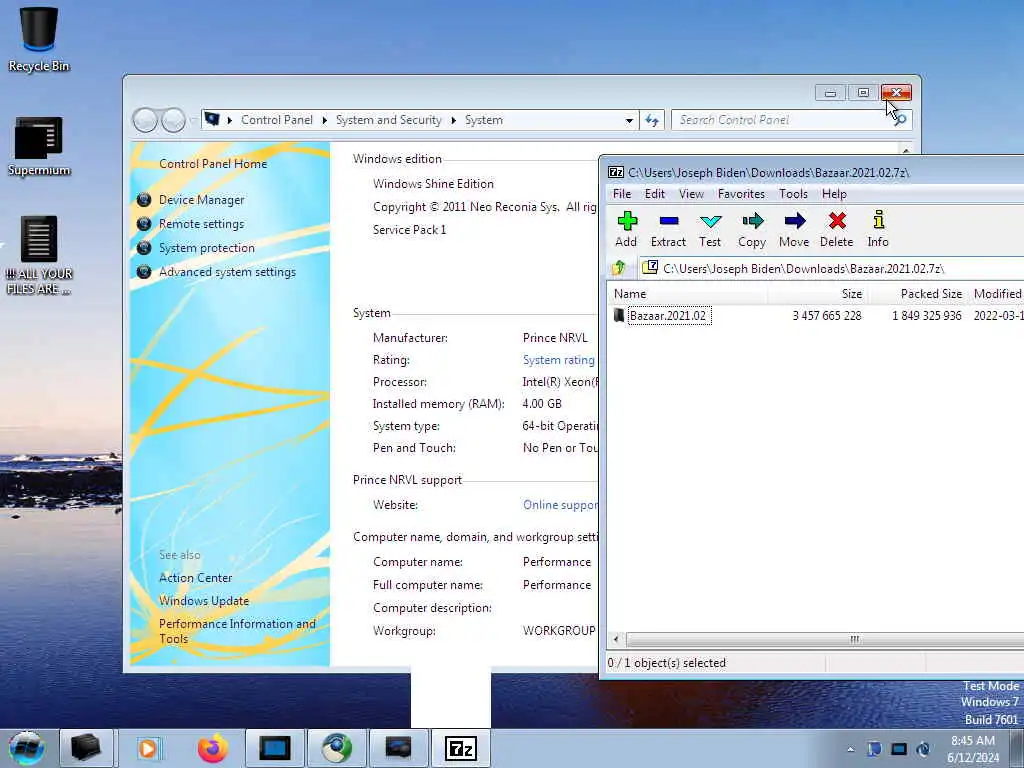Show hidden tray icons arrow
1024x768 pixels.
tap(850, 750)
